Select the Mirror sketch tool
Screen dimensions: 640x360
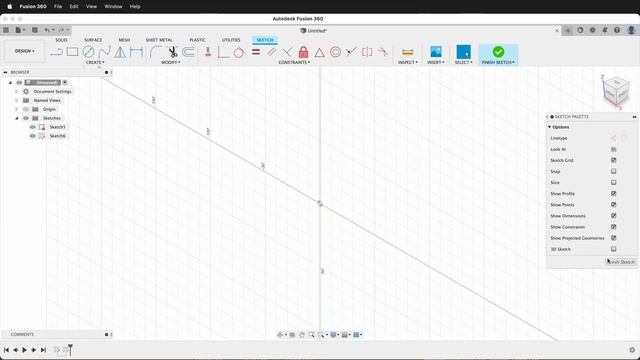click(x=120, y=52)
